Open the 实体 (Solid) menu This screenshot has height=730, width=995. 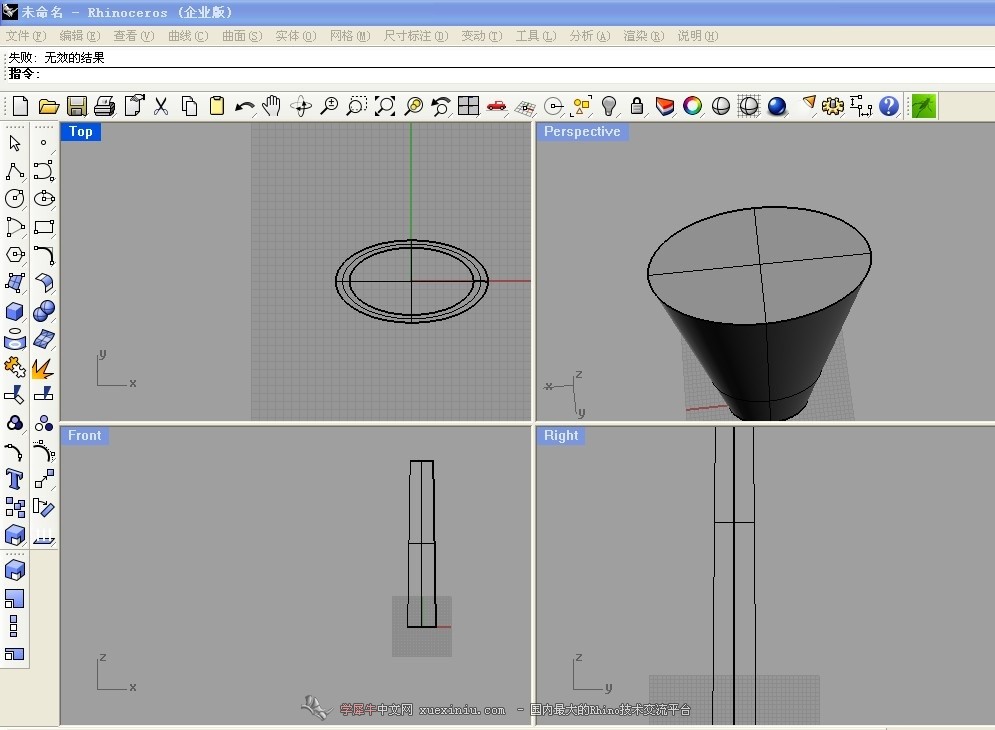[x=296, y=36]
